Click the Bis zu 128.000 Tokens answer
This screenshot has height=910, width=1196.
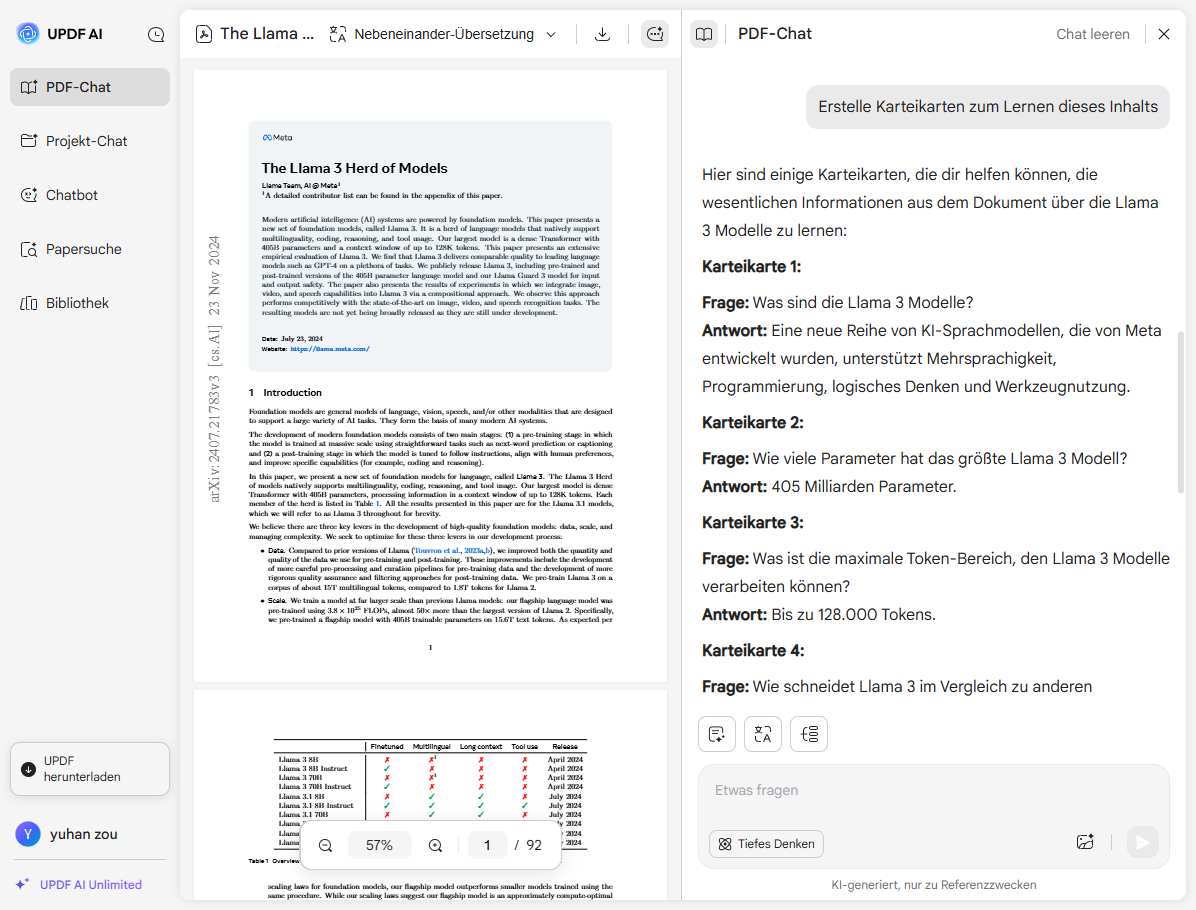click(x=854, y=615)
